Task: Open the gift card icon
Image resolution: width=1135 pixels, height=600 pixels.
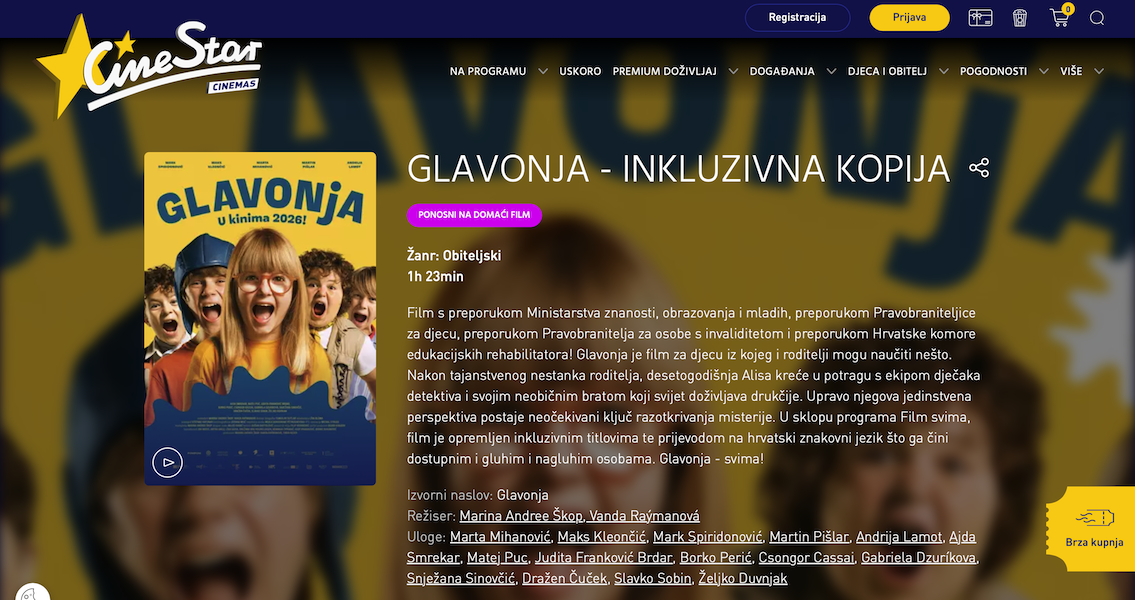Action: tap(980, 18)
